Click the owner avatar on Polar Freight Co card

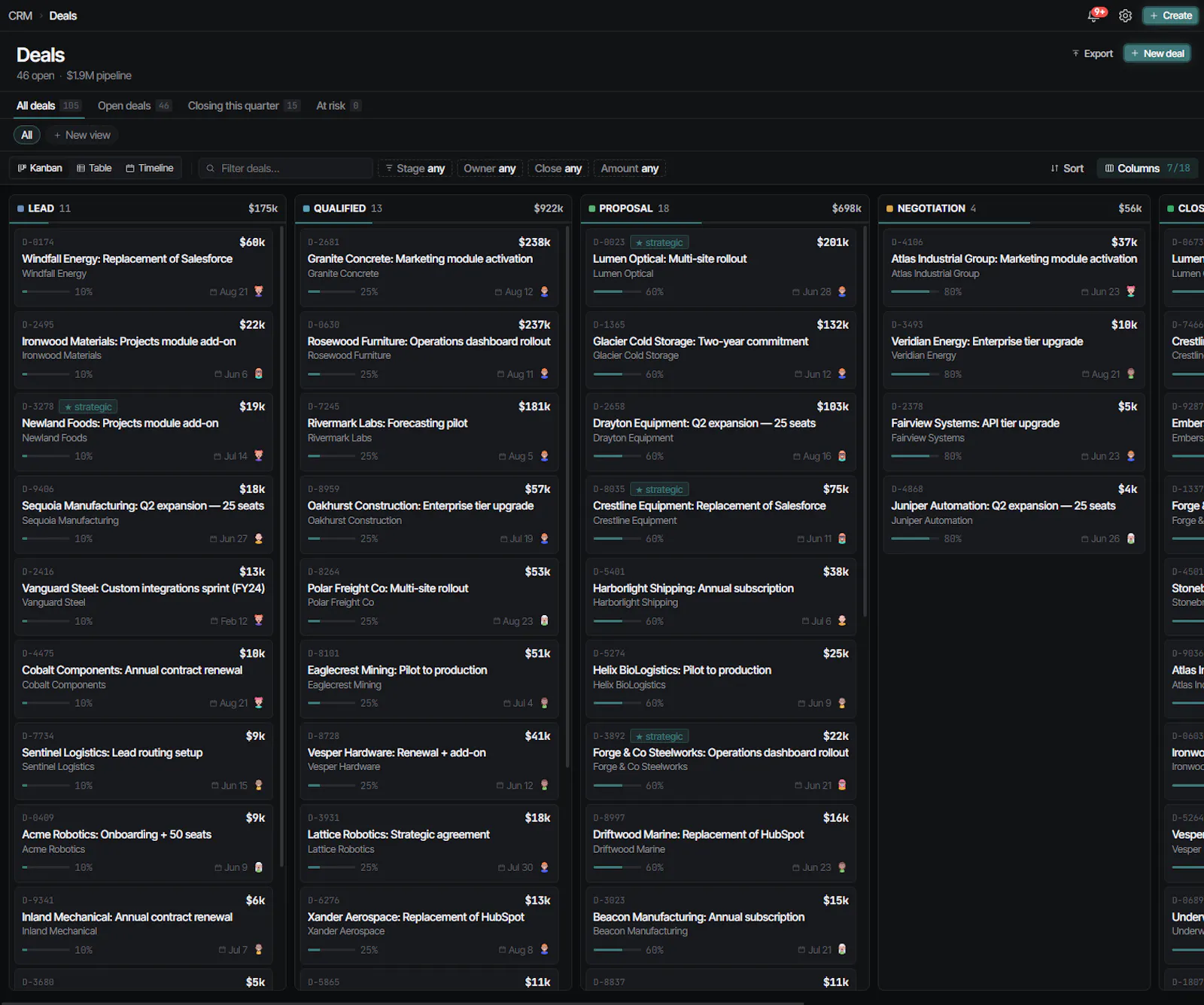point(545,621)
